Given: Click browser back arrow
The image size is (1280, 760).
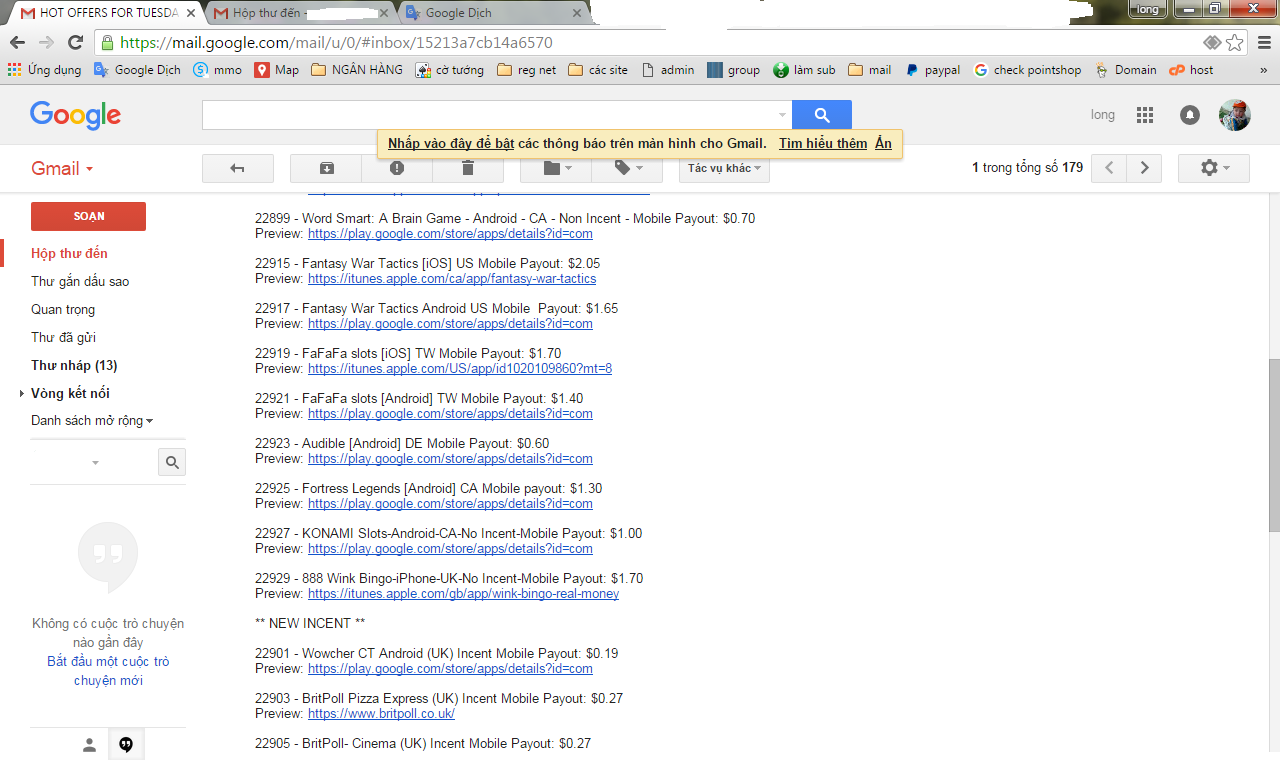Looking at the screenshot, I should (x=18, y=43).
